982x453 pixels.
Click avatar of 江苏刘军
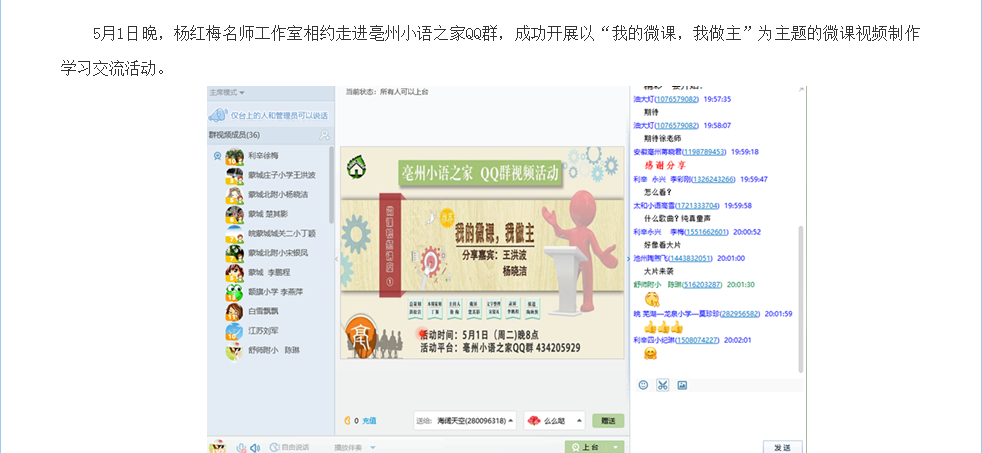pyautogui.click(x=234, y=331)
